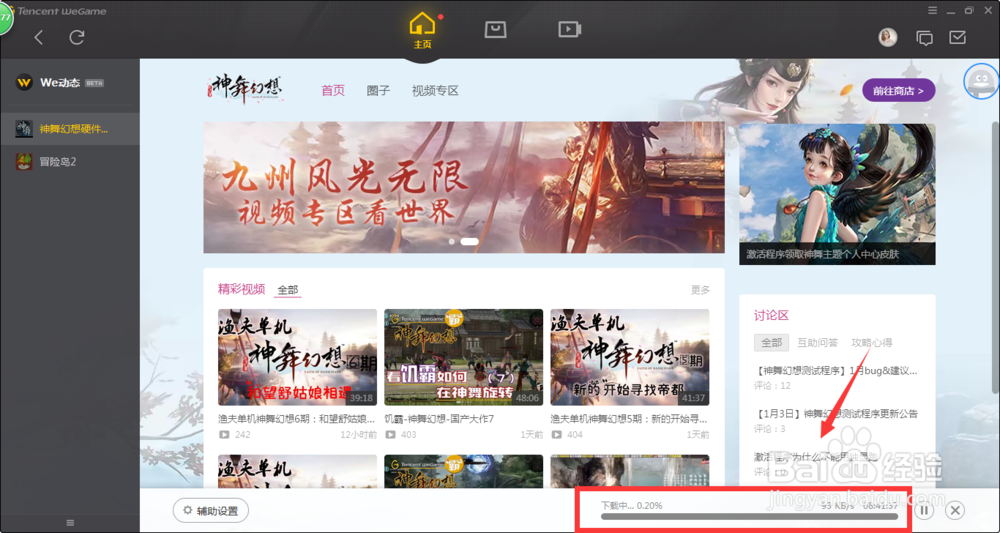The width and height of the screenshot is (1000, 533).
Task: Open the hamburger menu in title bar
Action: click(x=932, y=10)
